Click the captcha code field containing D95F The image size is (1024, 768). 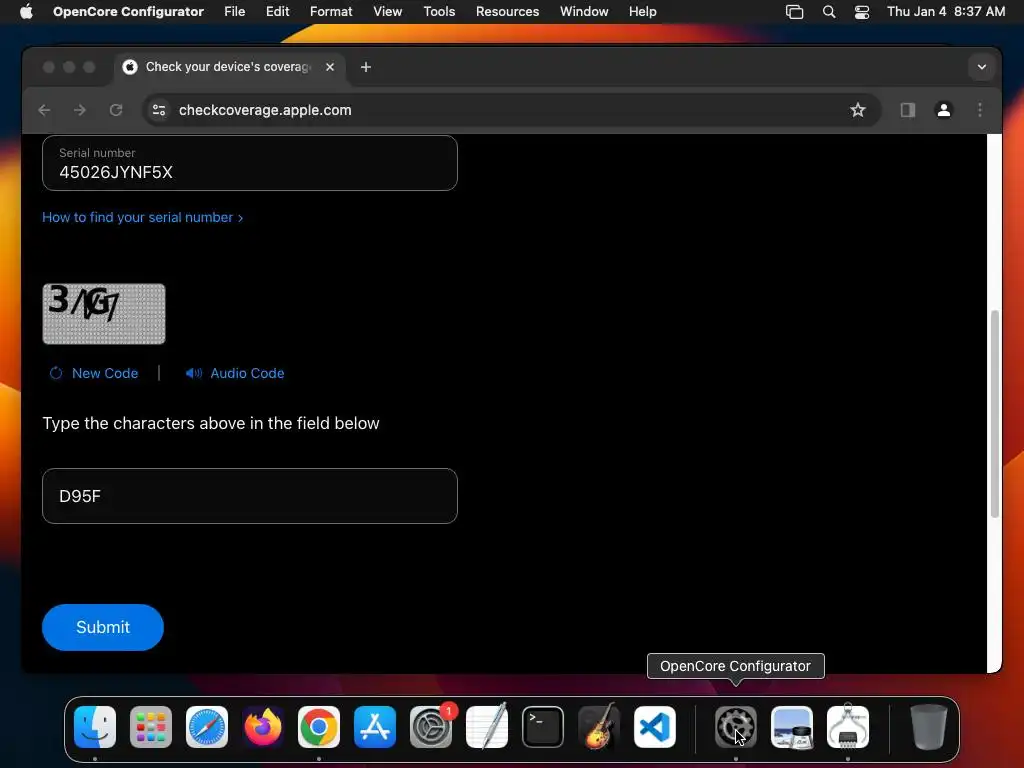(x=249, y=496)
